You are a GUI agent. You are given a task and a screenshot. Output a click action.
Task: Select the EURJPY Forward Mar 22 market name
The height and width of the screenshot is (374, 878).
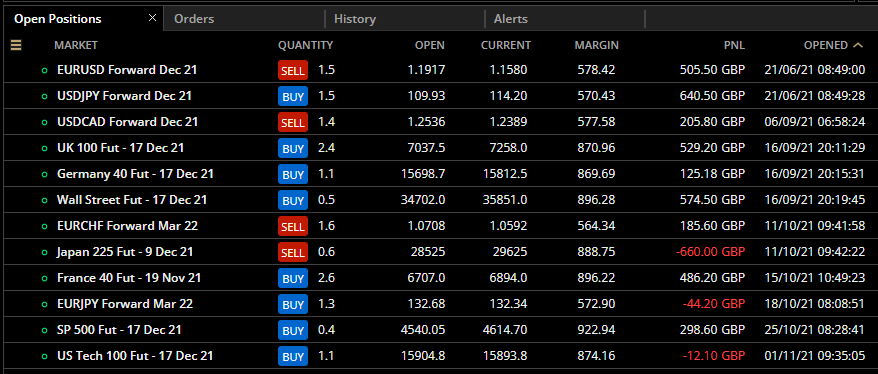click(x=125, y=303)
